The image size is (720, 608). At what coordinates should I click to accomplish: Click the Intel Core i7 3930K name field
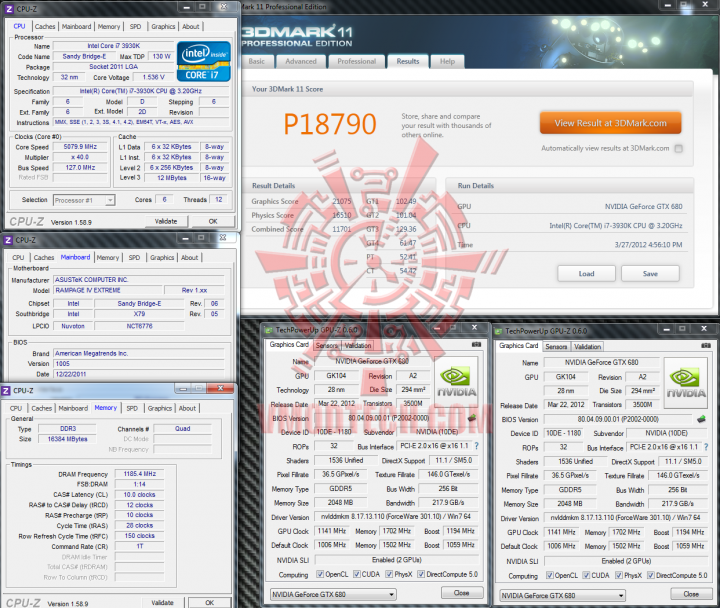[113, 46]
